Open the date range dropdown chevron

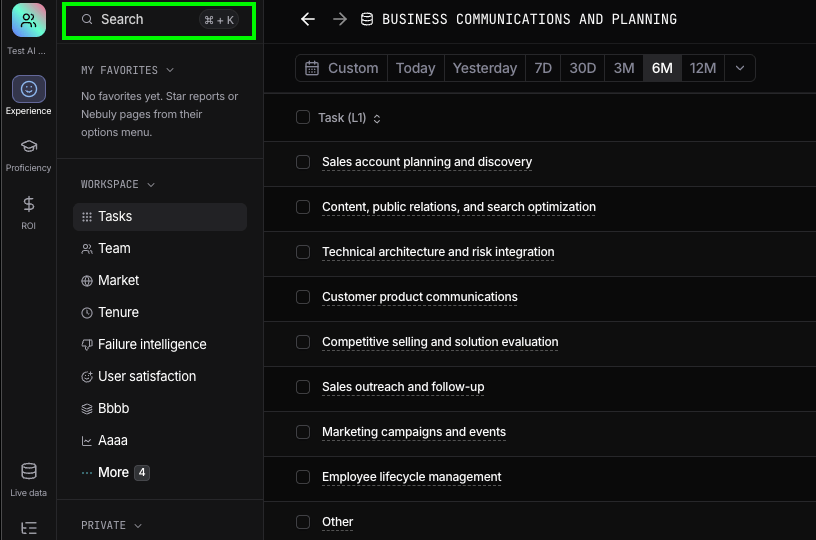[740, 68]
